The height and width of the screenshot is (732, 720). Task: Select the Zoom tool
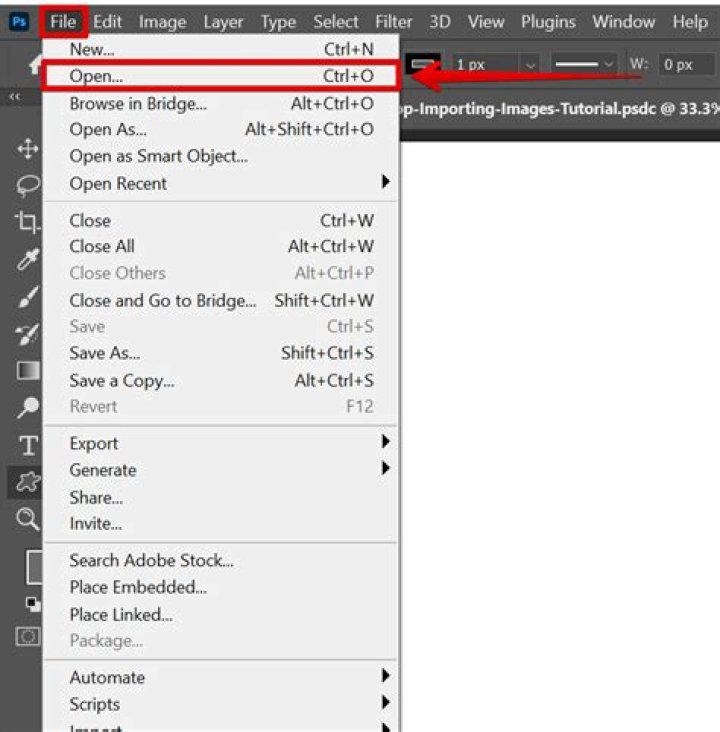click(28, 518)
